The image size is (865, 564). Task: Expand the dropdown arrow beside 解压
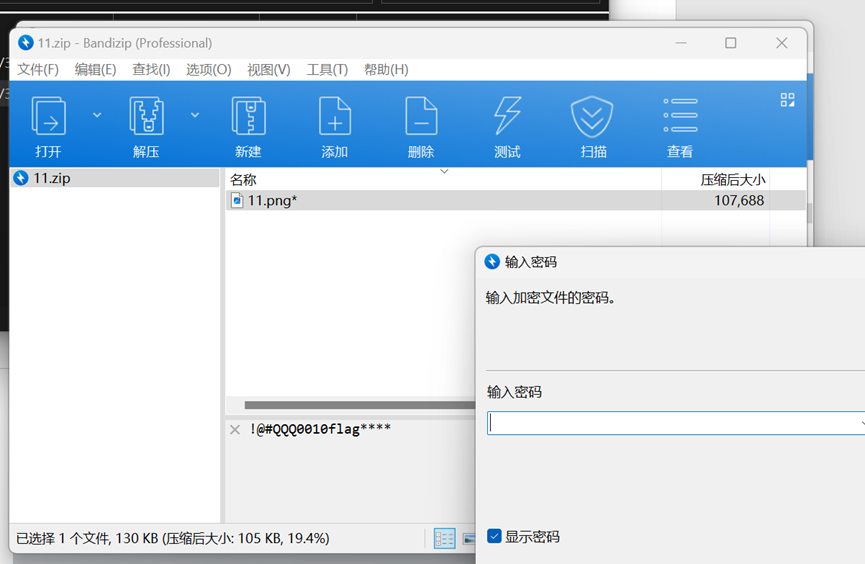[x=195, y=116]
